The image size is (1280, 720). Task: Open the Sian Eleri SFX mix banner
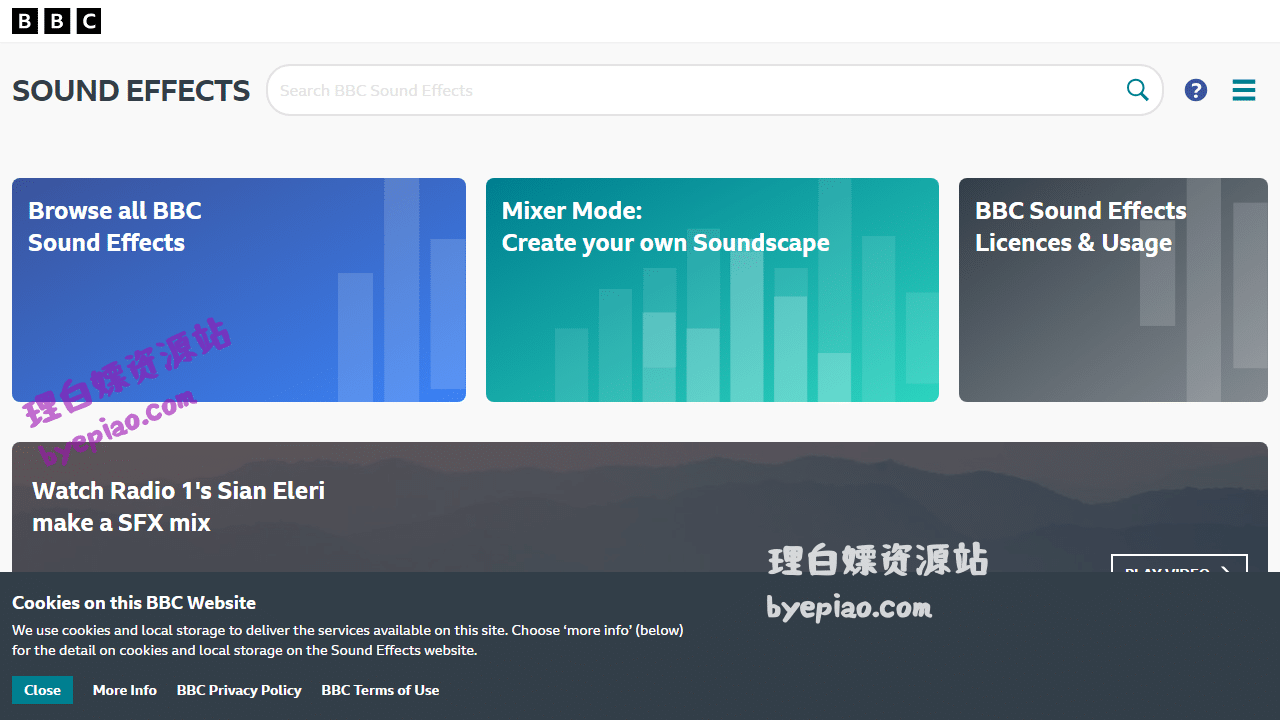640,507
